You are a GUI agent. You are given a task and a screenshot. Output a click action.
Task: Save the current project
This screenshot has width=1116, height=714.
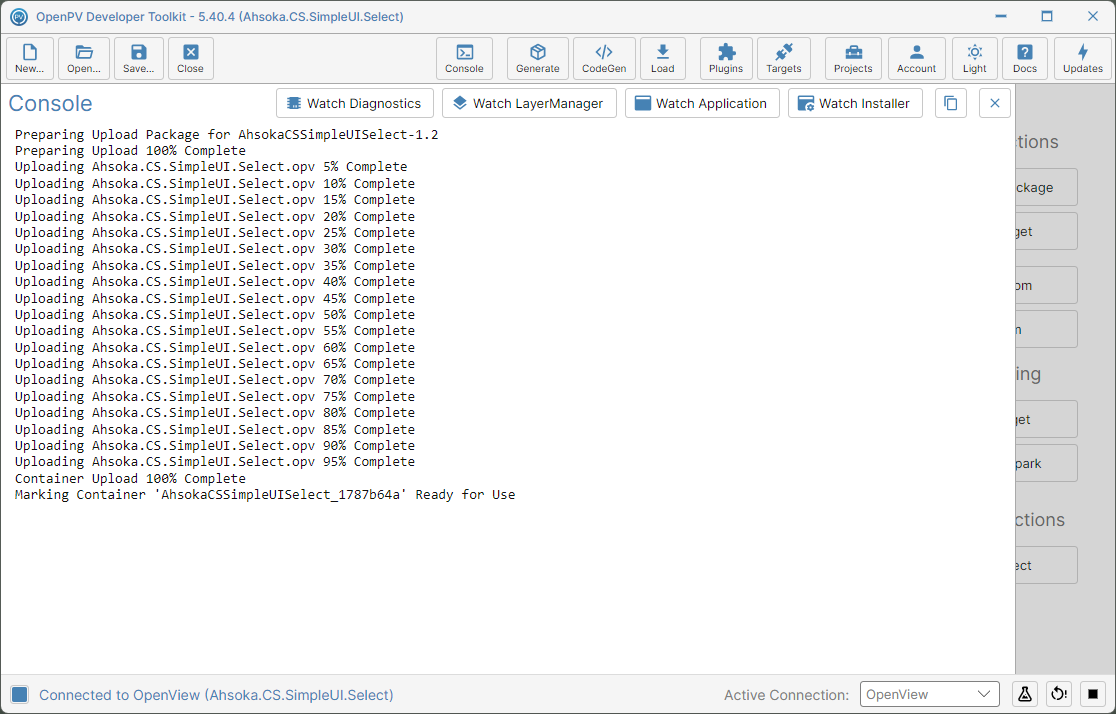pyautogui.click(x=139, y=58)
